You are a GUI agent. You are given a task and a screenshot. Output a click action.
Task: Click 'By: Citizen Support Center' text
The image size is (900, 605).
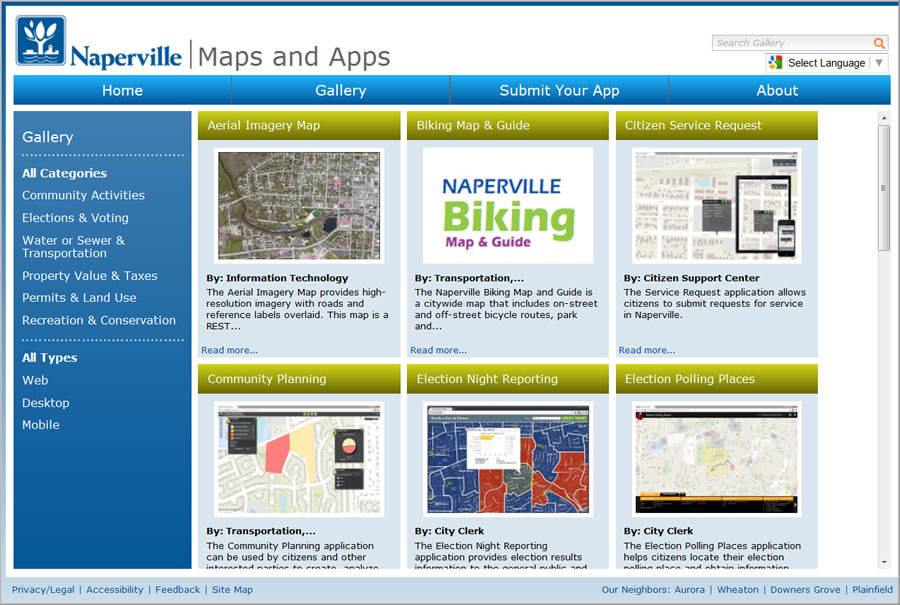[692, 278]
